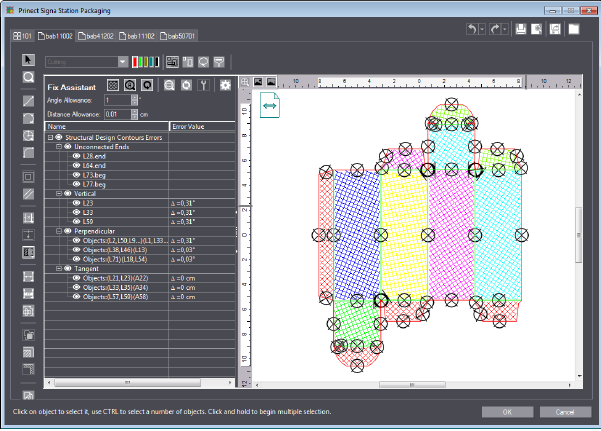Click the color bars swatch next to Cutting
The height and width of the screenshot is (431, 601).
pos(146,62)
